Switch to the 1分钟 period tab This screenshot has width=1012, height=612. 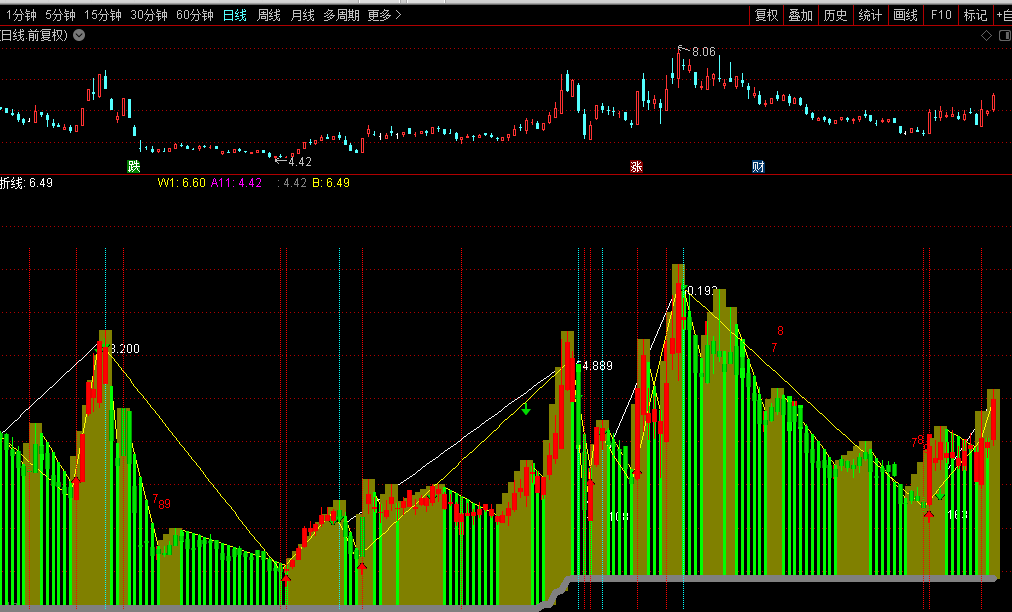click(21, 15)
